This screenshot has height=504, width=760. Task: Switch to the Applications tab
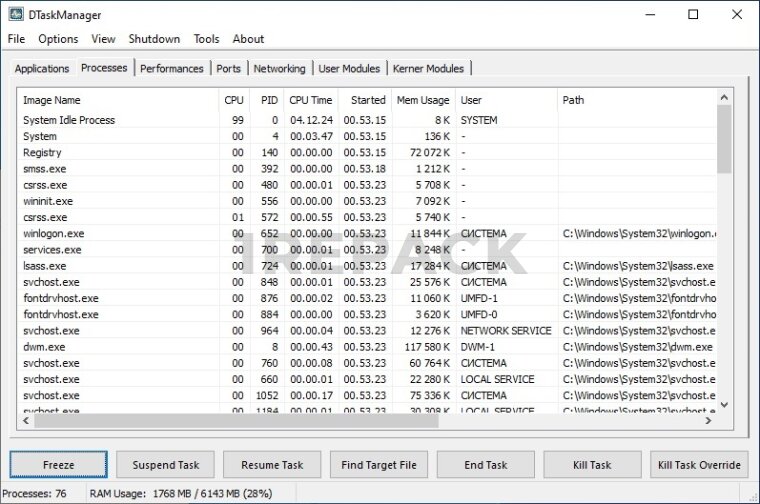click(42, 69)
